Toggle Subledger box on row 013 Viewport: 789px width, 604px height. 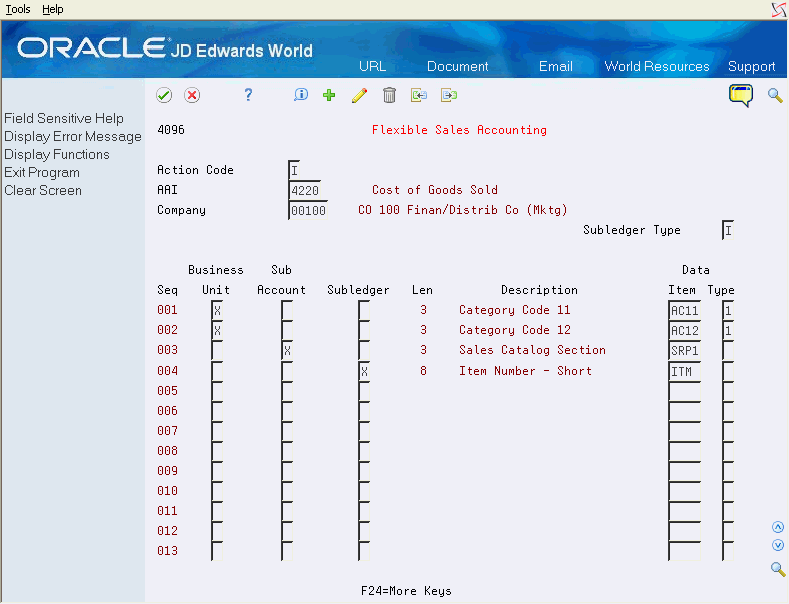[x=364, y=551]
